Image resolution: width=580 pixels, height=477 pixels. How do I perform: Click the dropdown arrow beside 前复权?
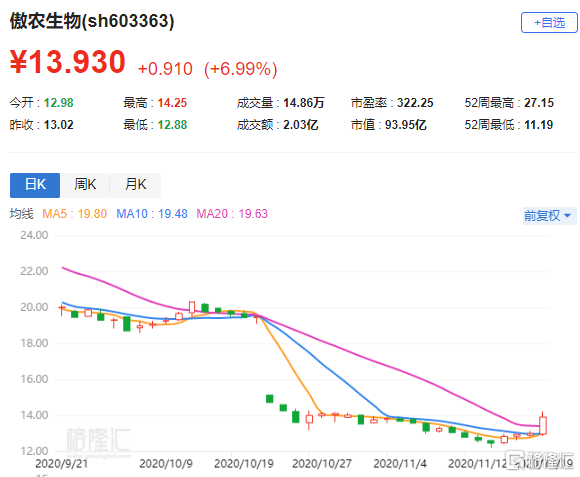click(x=567, y=216)
